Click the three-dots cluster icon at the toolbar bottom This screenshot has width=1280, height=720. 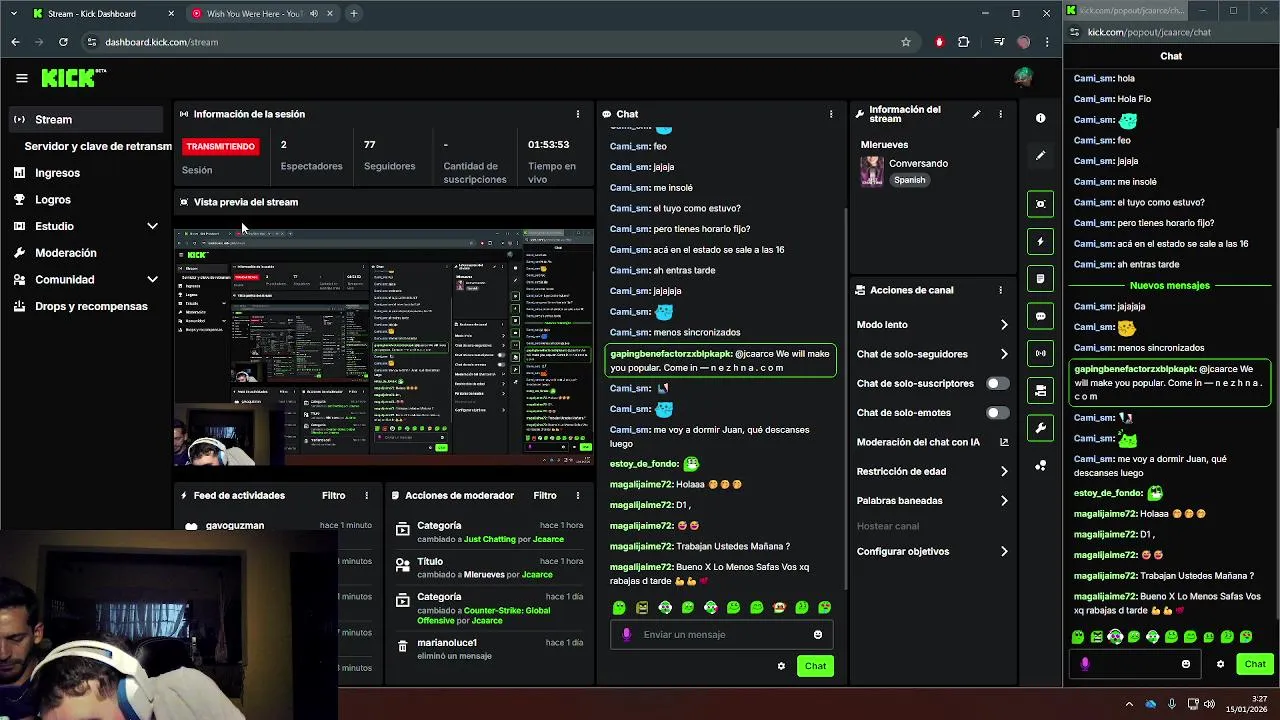1040,466
